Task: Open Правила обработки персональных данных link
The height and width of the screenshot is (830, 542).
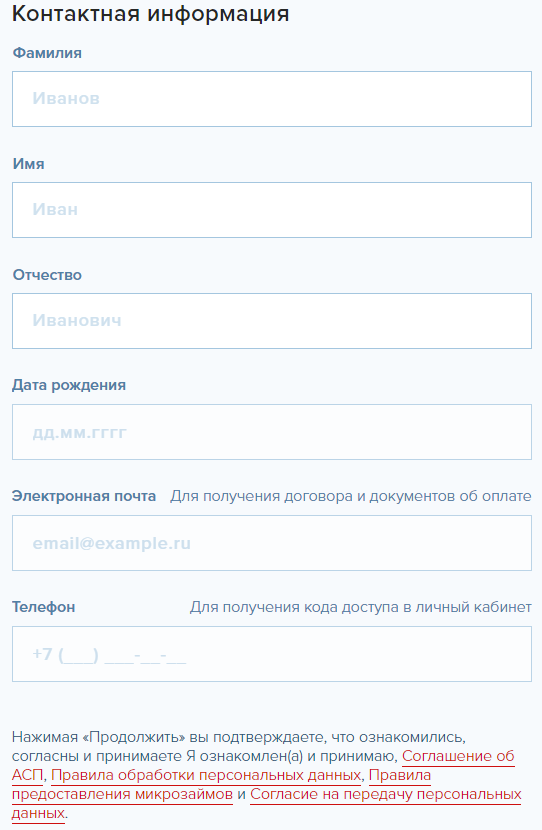Action: (x=206, y=775)
